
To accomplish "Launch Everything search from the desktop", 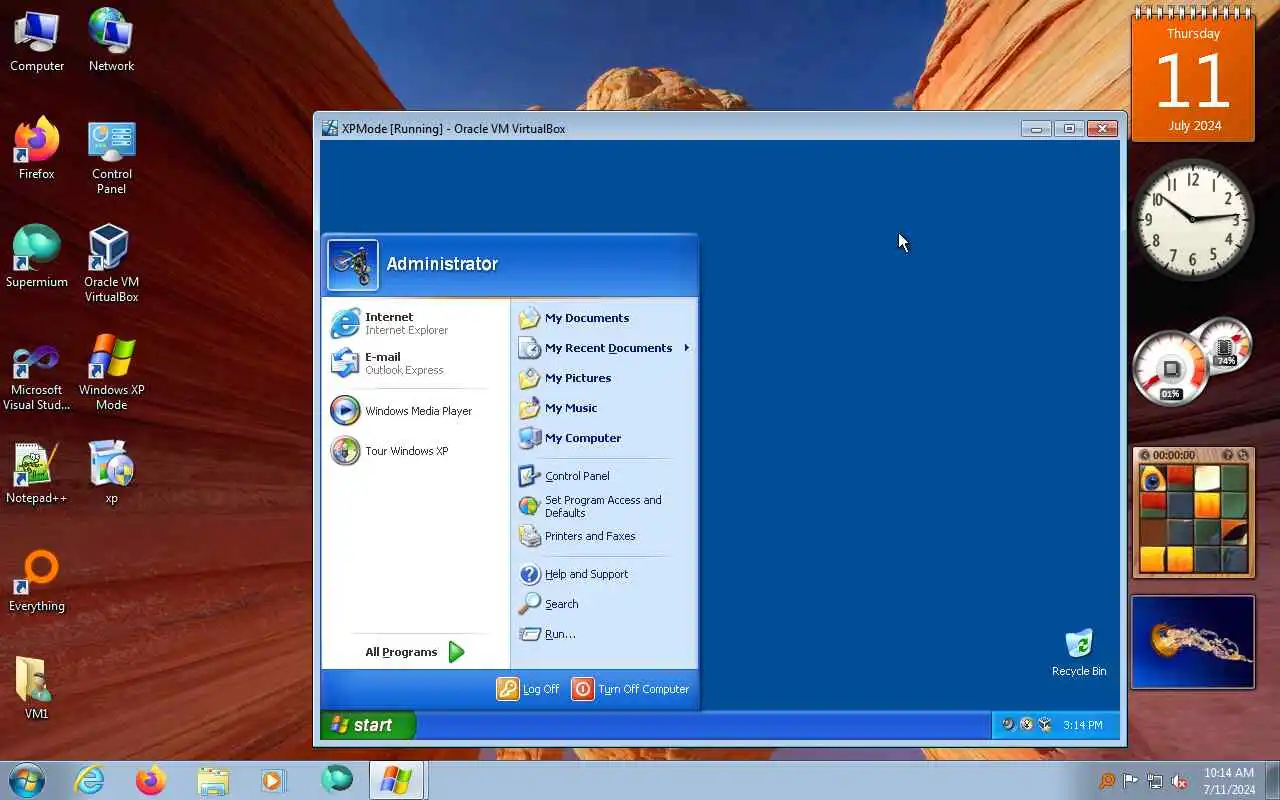I will 37,581.
